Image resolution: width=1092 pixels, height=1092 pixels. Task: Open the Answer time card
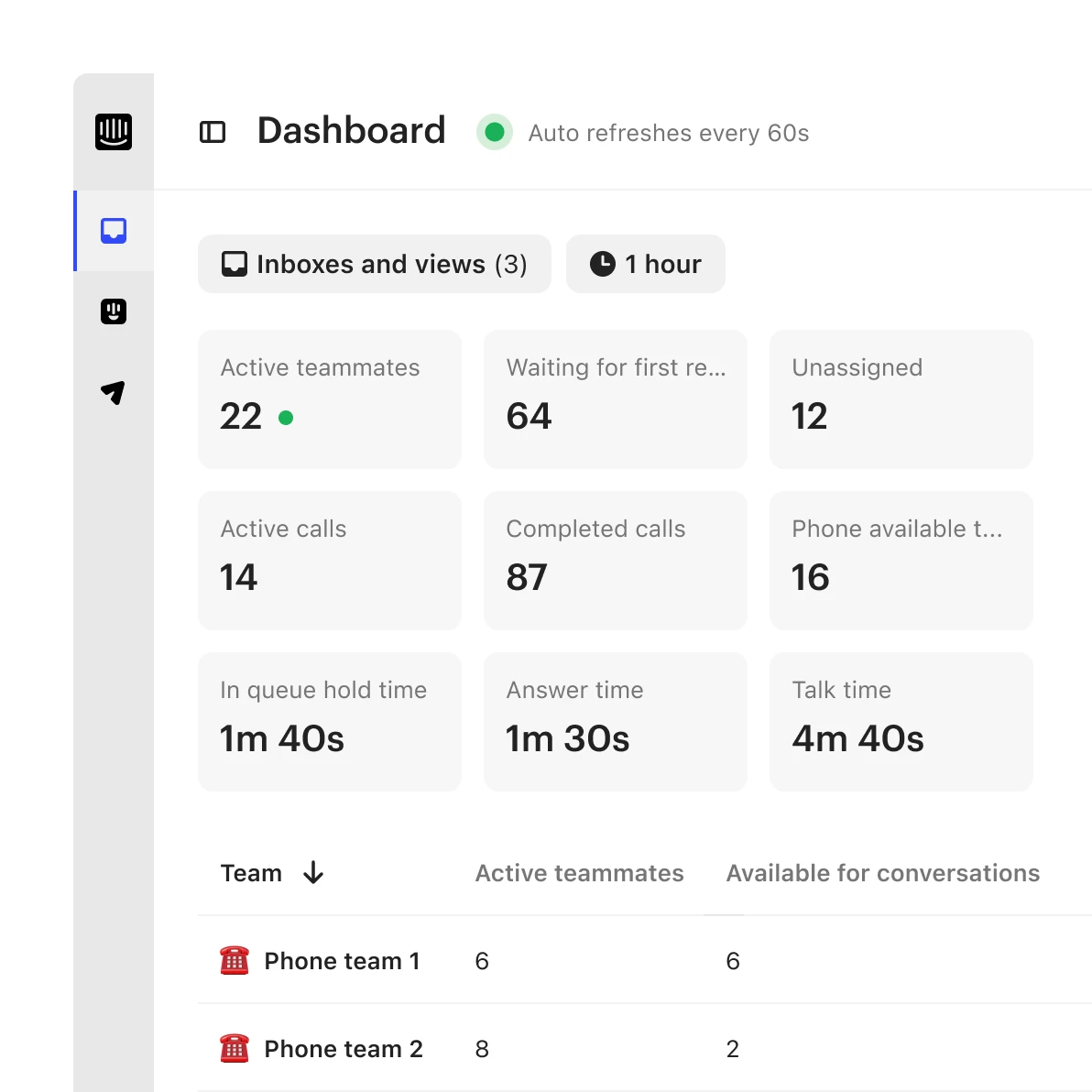tap(616, 722)
